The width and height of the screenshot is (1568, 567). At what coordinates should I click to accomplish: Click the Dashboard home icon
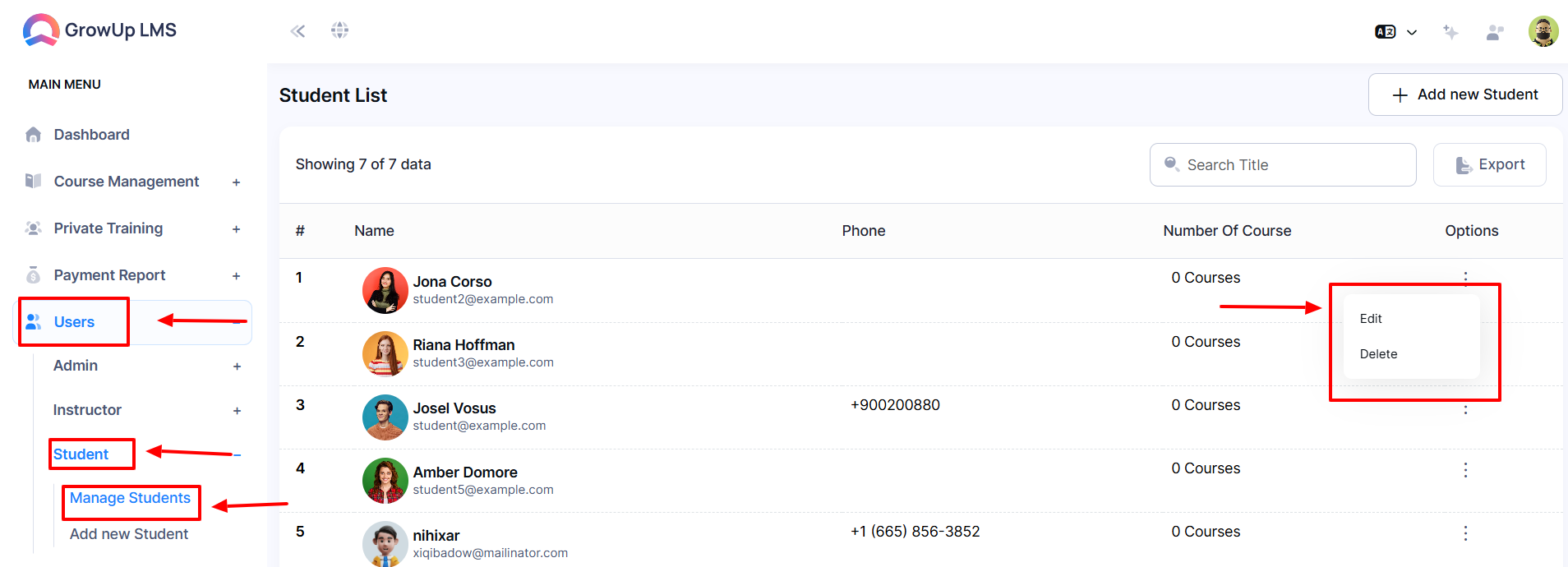pyautogui.click(x=33, y=135)
